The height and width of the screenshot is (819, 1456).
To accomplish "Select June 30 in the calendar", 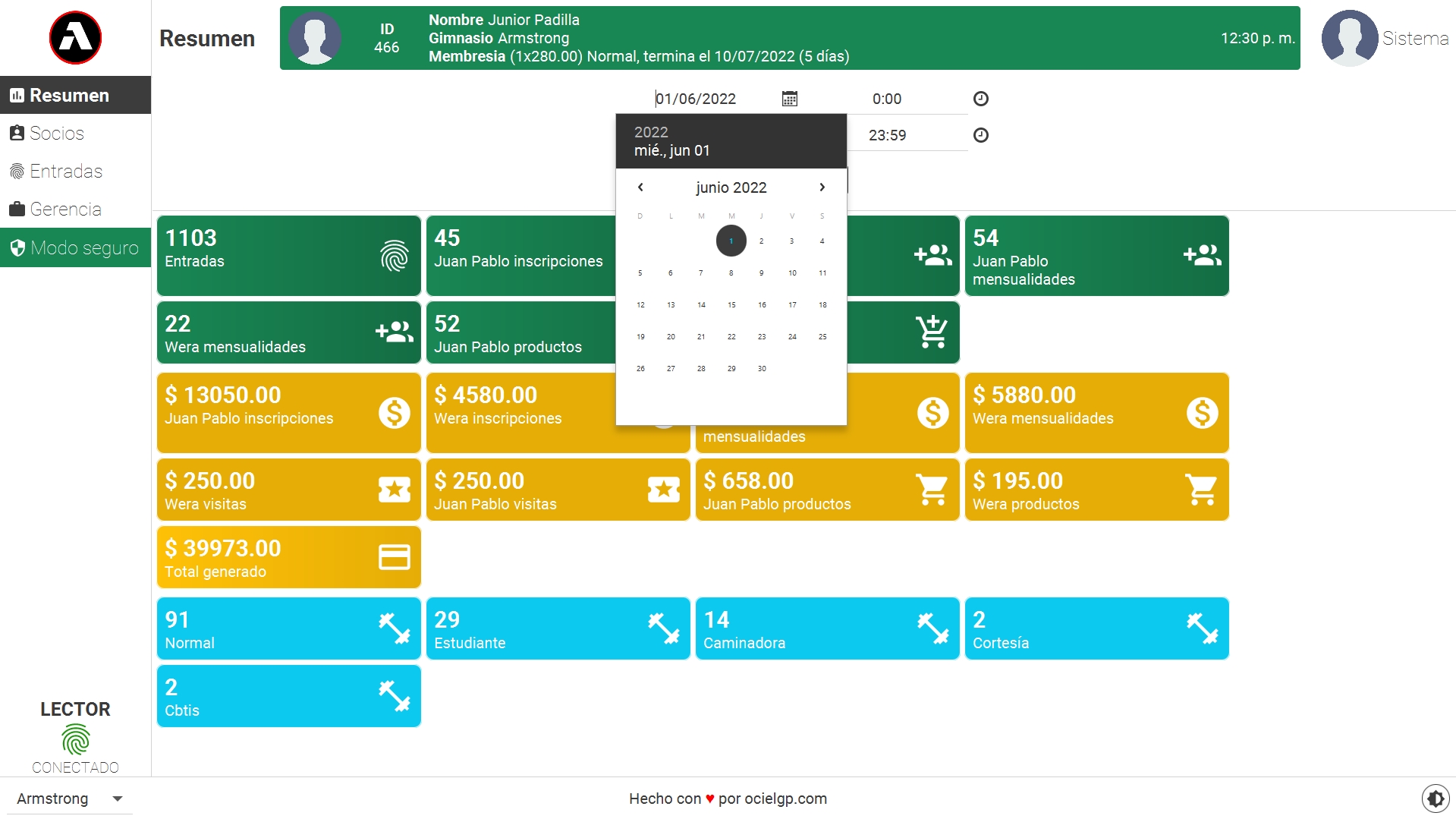I will click(x=762, y=368).
